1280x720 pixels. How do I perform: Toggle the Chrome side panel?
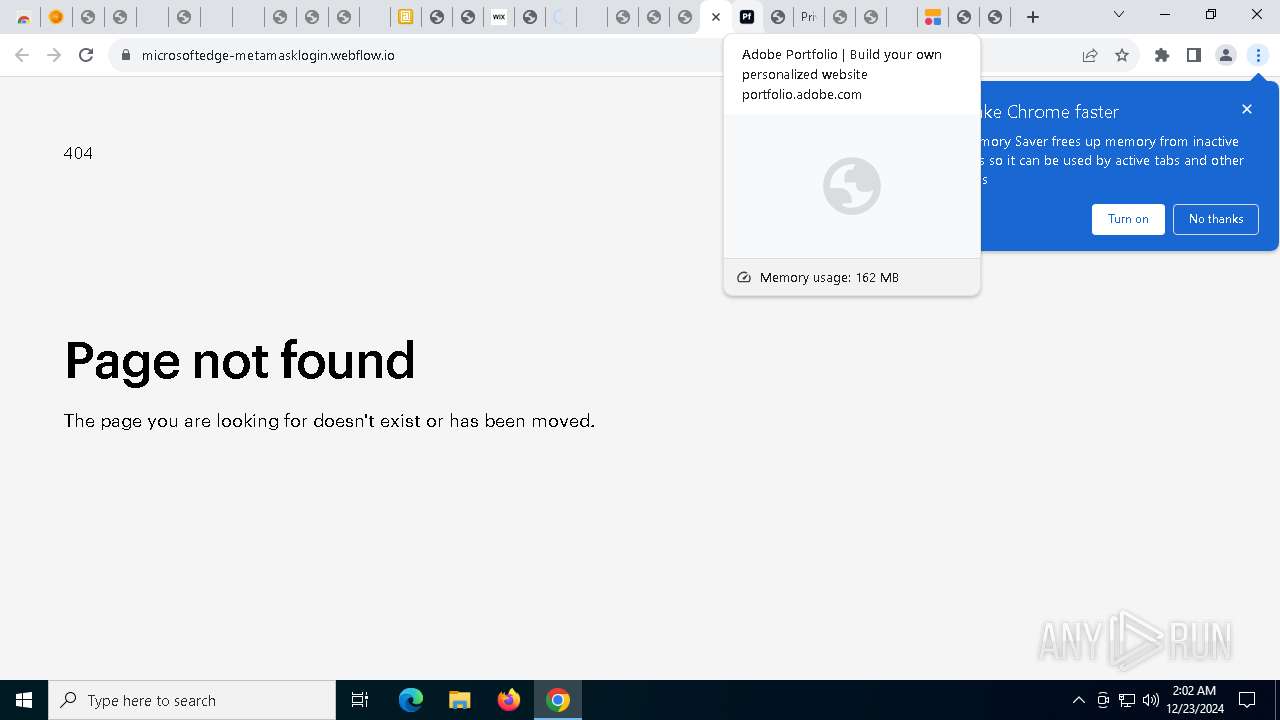(1194, 55)
